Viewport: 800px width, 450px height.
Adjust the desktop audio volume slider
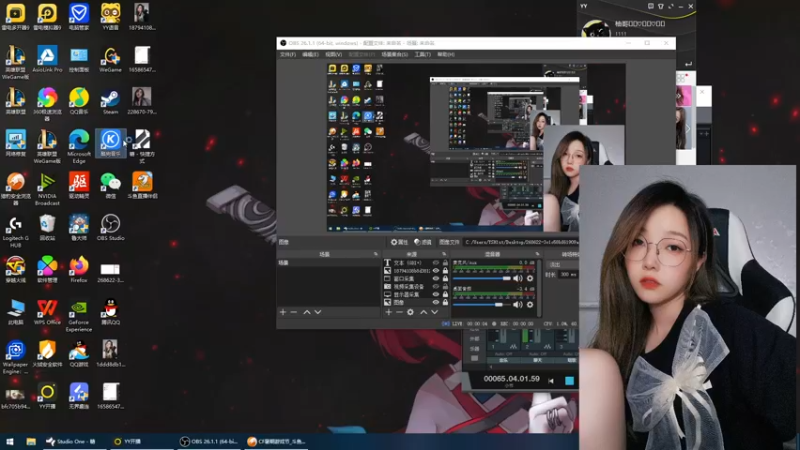click(x=482, y=305)
